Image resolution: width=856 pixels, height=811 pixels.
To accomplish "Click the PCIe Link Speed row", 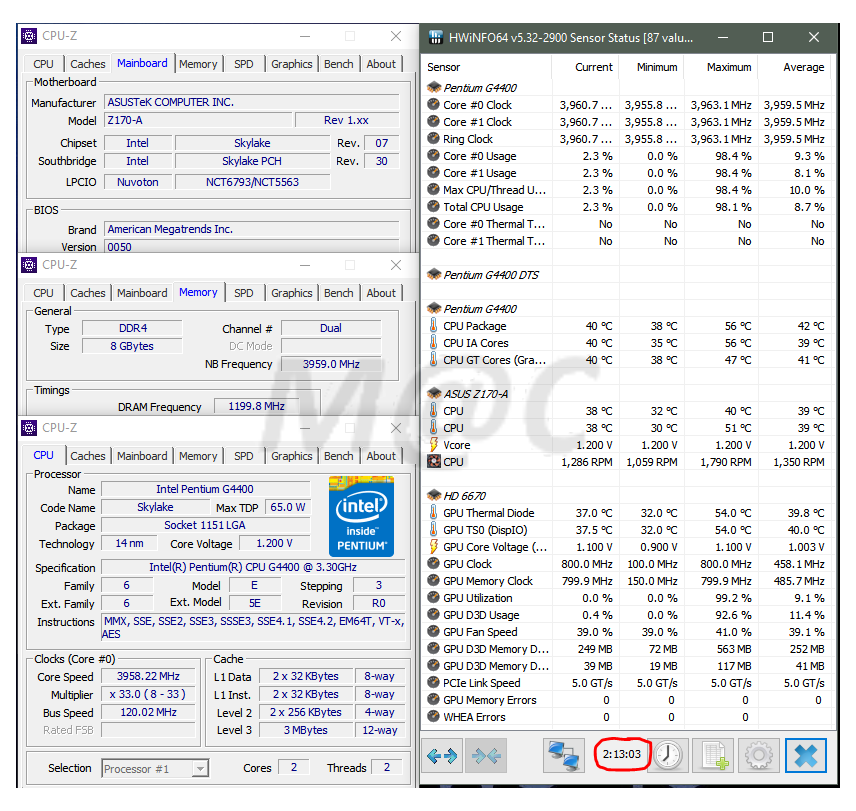I will [x=627, y=683].
